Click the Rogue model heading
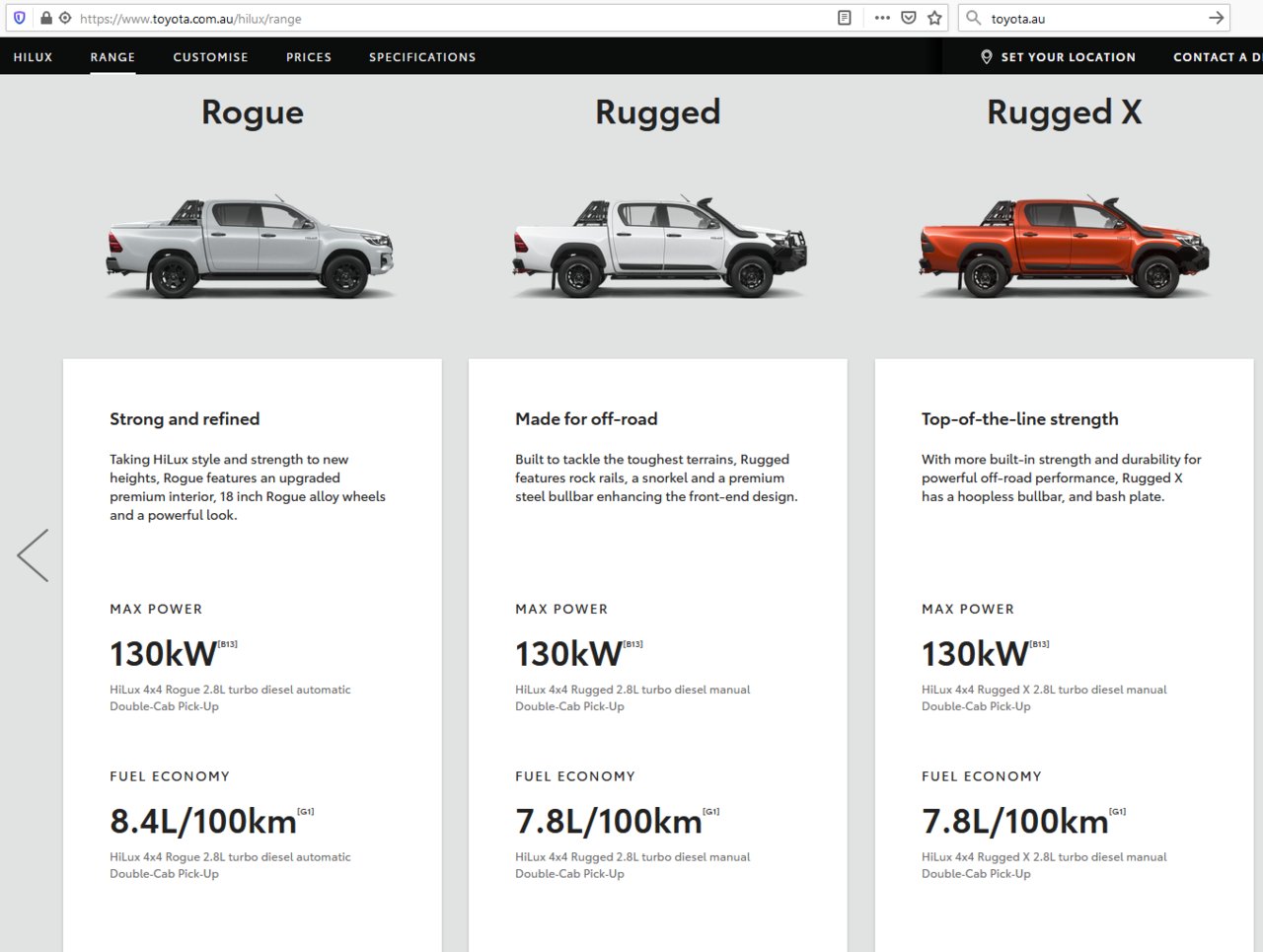The height and width of the screenshot is (952, 1263). coord(253,112)
